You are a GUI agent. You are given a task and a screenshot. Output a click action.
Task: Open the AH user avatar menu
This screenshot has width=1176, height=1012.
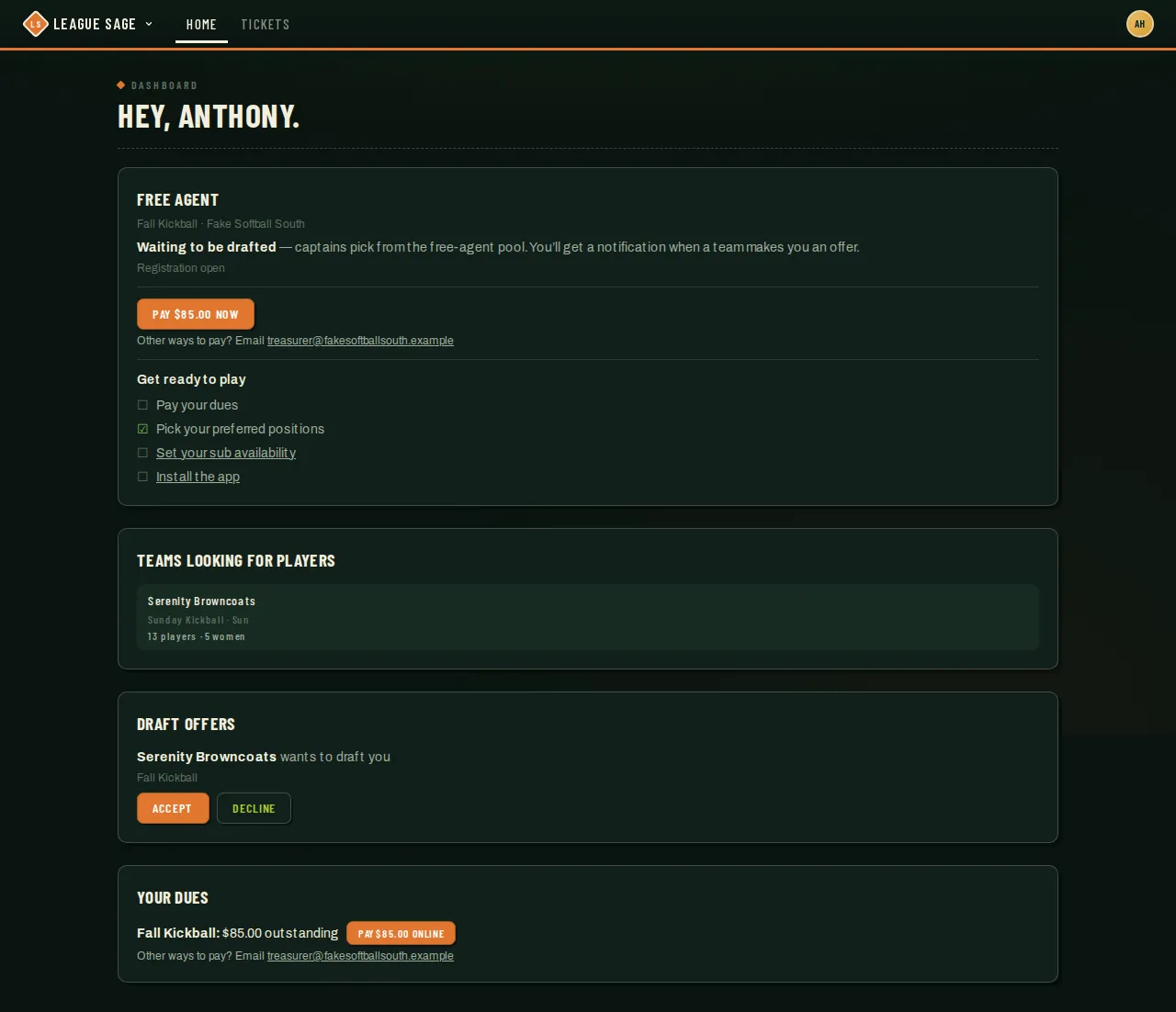click(x=1139, y=24)
